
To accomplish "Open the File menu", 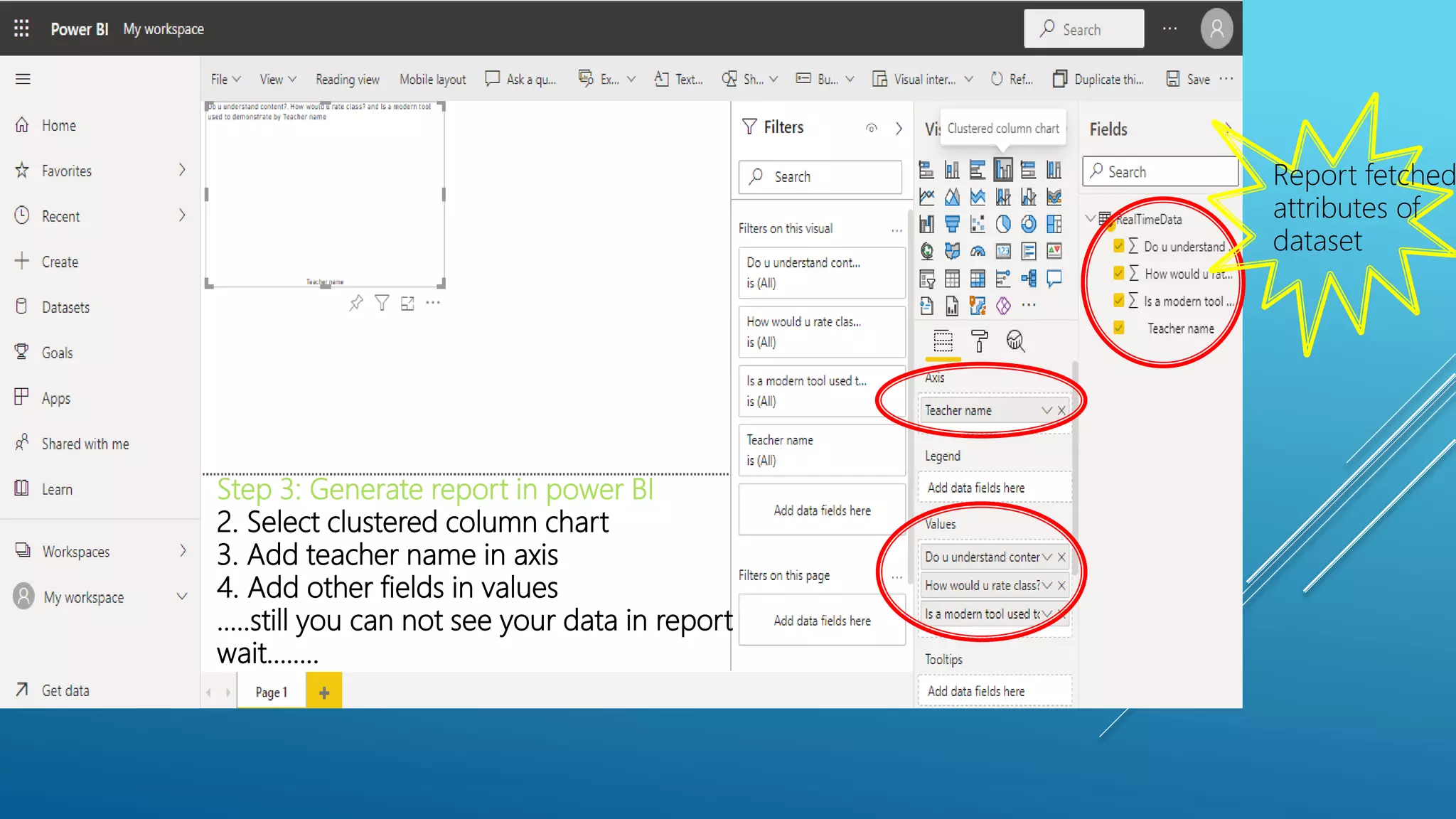I will pyautogui.click(x=225, y=79).
